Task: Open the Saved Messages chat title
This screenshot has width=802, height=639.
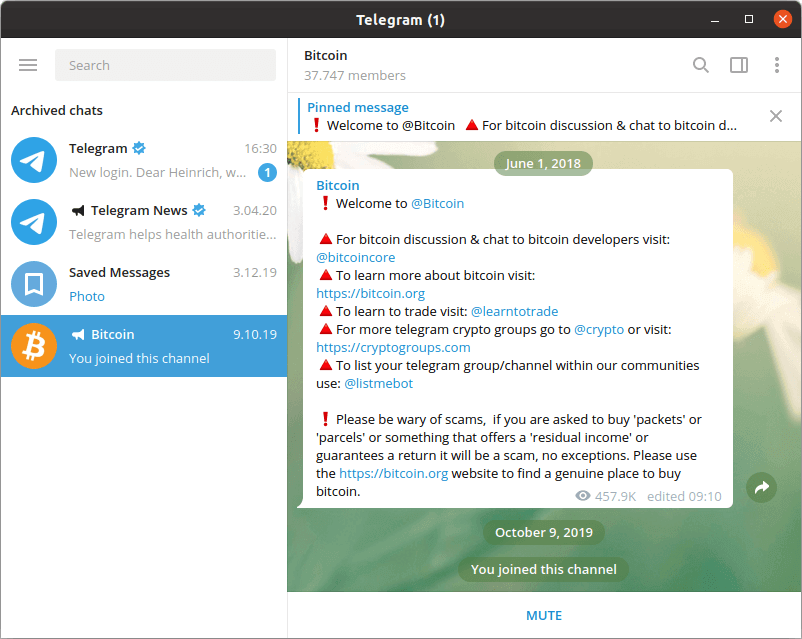Action: pyautogui.click(x=119, y=272)
